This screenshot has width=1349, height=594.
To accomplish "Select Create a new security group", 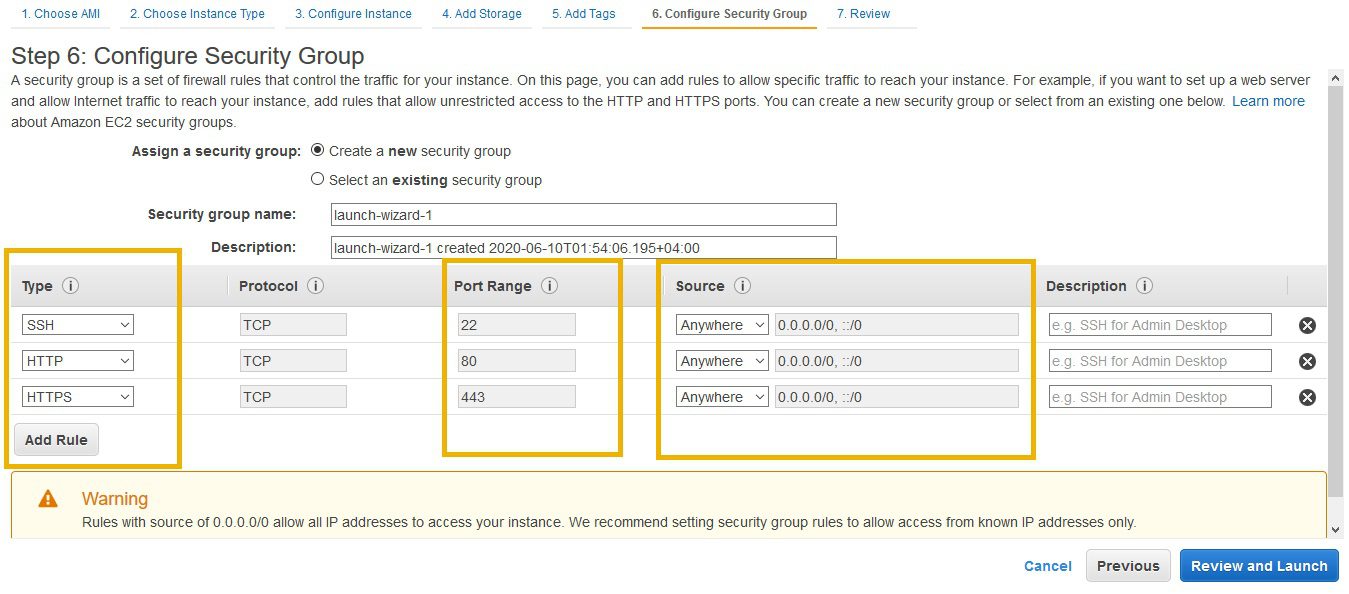I will click(x=318, y=151).
